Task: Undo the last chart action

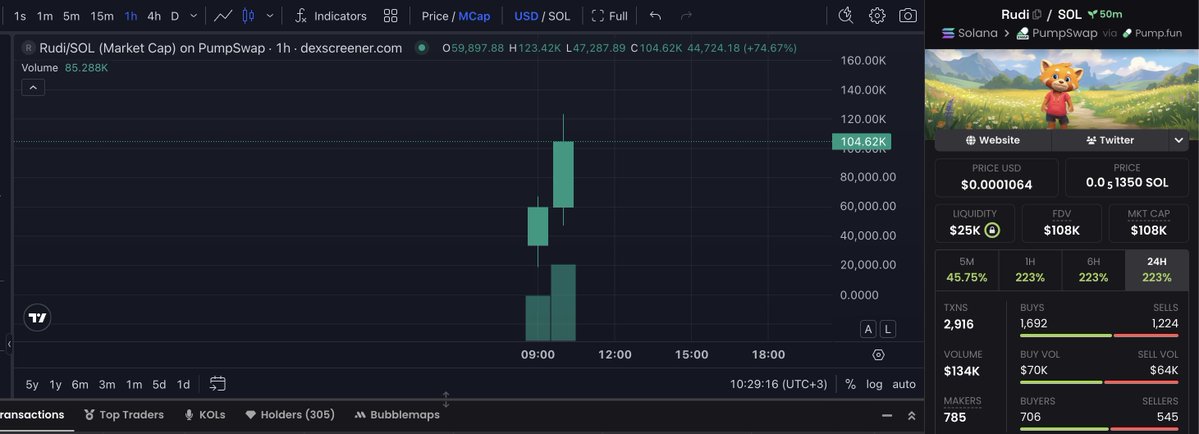Action: [x=655, y=16]
